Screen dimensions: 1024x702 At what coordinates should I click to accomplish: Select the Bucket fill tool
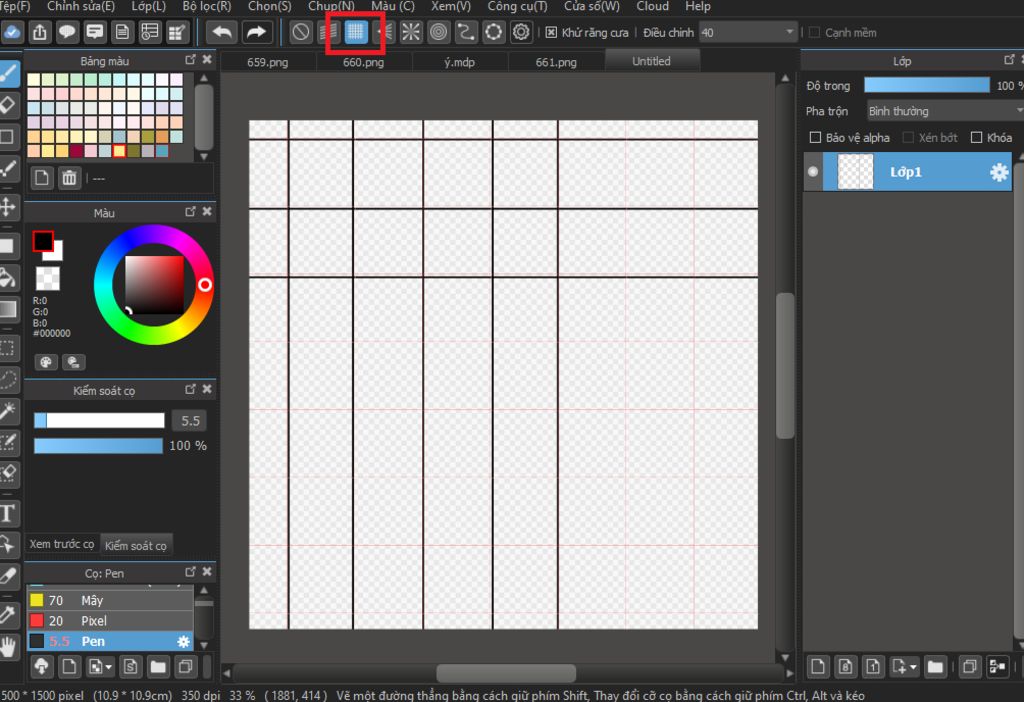tap(8, 278)
